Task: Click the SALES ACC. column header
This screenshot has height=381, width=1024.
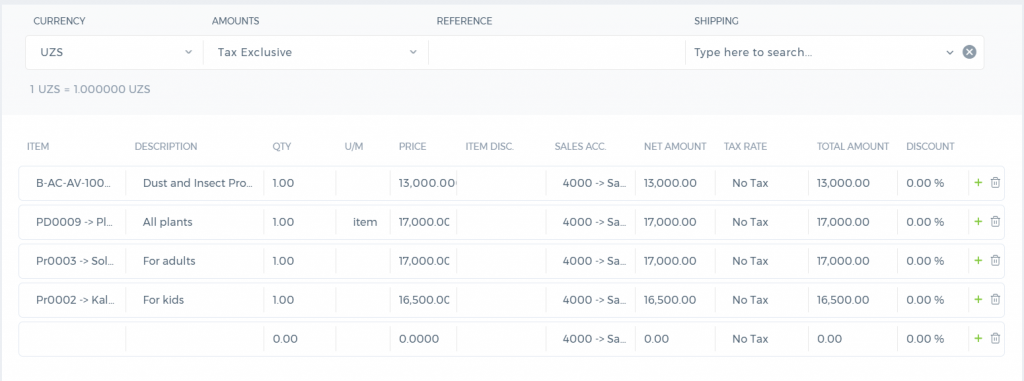Action: pyautogui.click(x=581, y=146)
